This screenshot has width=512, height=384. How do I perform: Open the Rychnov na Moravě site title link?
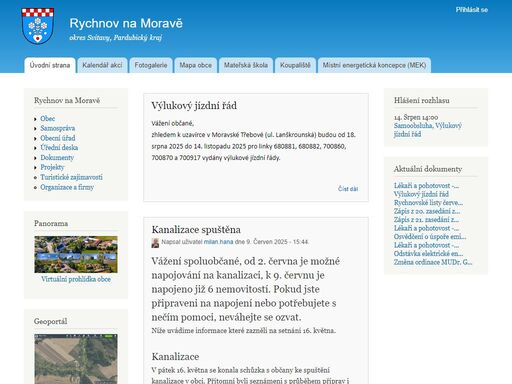[x=126, y=23]
